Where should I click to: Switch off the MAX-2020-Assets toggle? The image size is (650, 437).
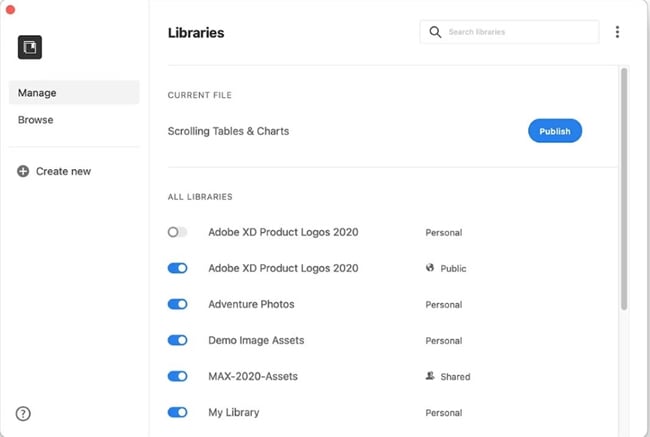pos(177,376)
